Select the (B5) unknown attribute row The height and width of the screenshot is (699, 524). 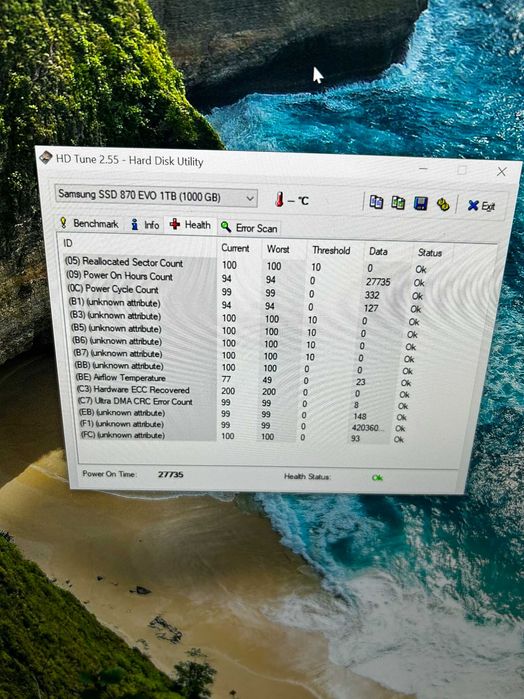pyautogui.click(x=244, y=331)
